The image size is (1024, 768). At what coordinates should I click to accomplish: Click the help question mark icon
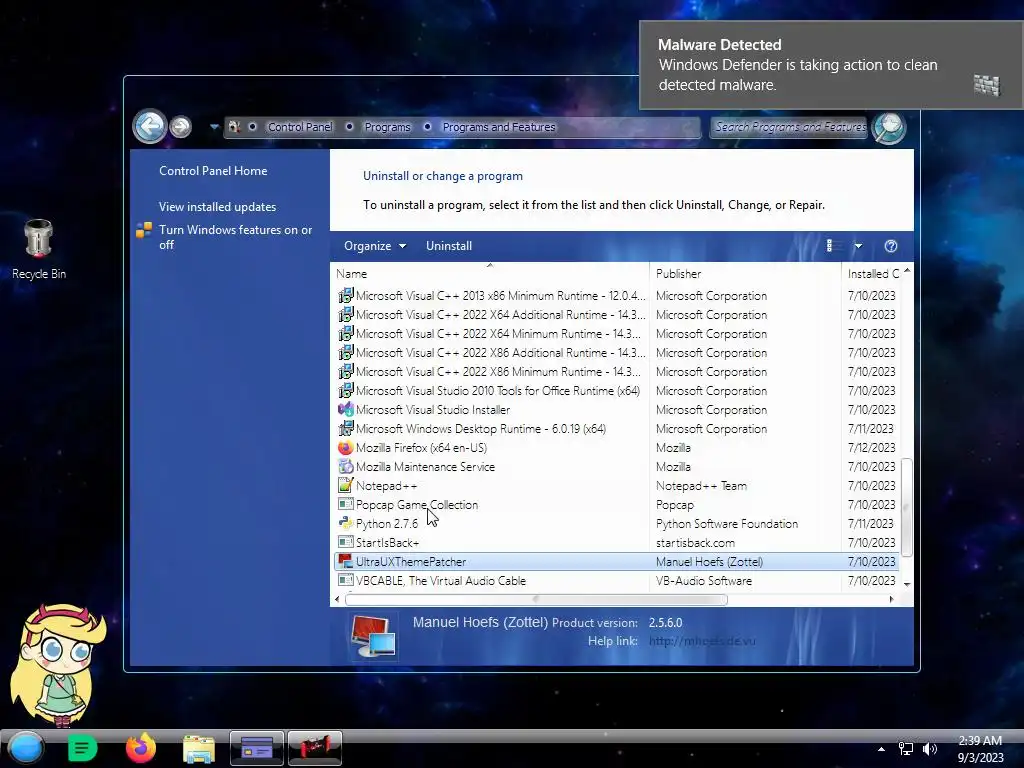(891, 246)
